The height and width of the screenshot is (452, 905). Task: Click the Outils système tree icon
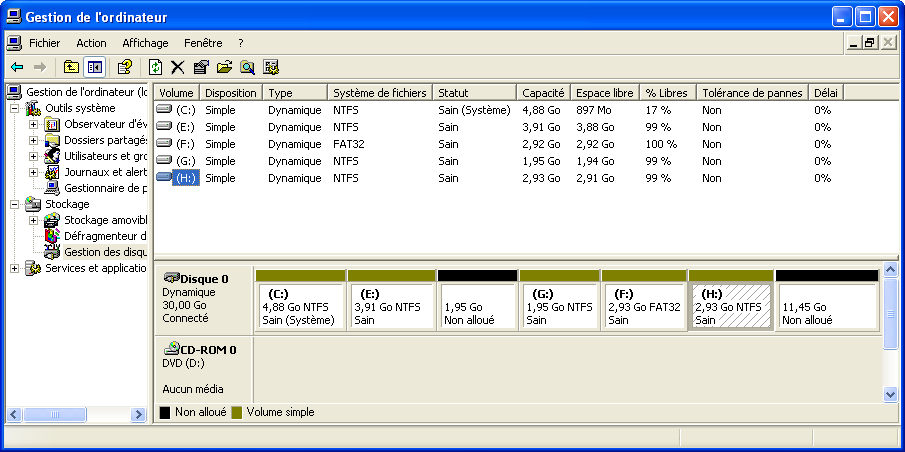(34, 108)
